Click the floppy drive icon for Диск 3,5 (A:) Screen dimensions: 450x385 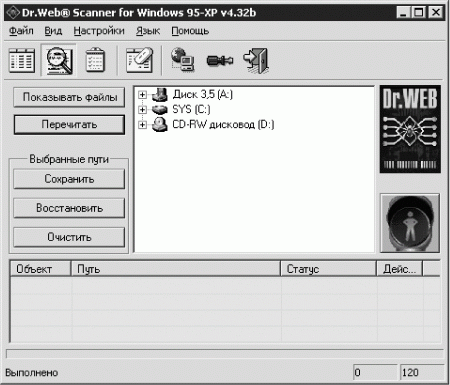(160, 95)
